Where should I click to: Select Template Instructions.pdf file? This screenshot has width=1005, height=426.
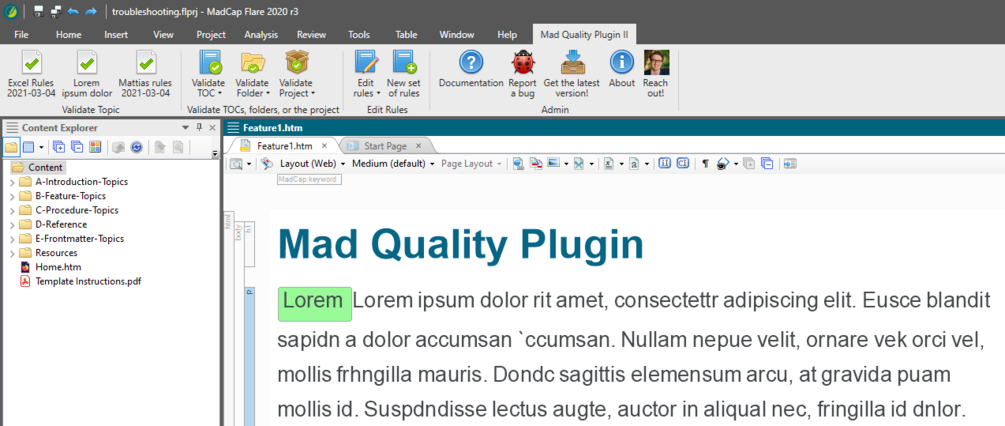80,281
